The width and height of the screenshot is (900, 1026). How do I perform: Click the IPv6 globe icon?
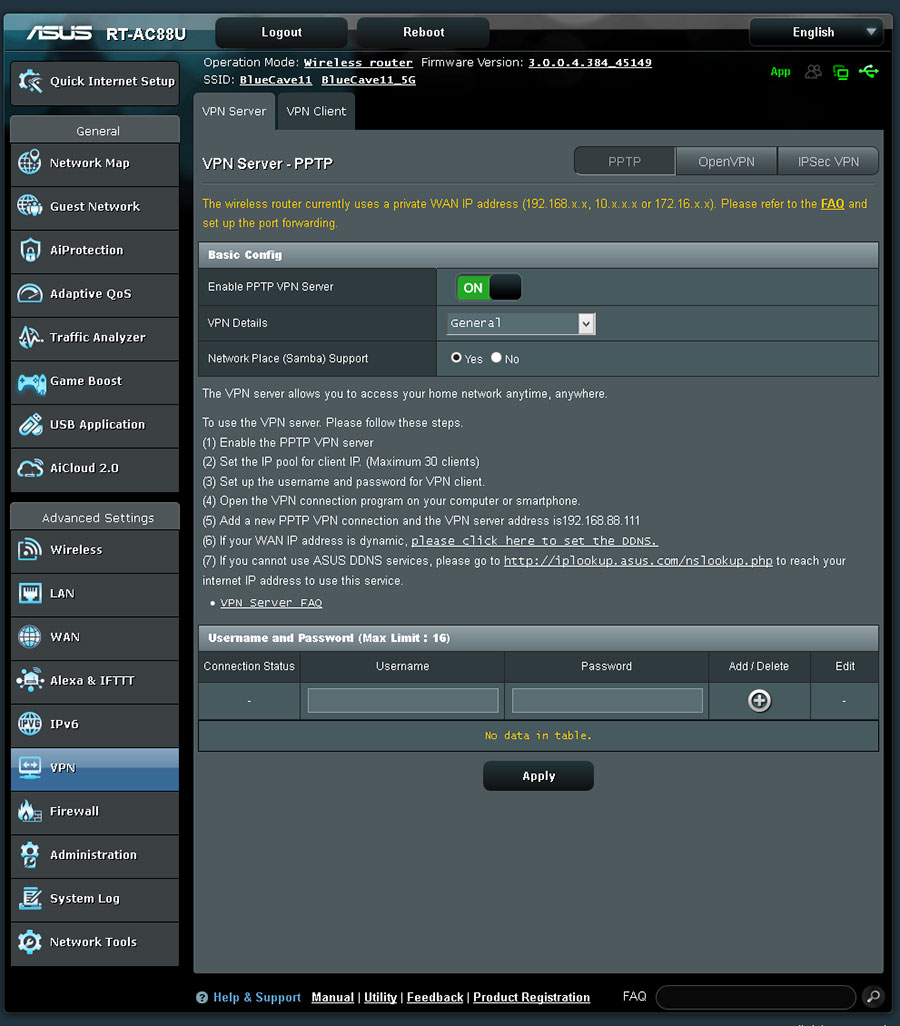pos(29,724)
